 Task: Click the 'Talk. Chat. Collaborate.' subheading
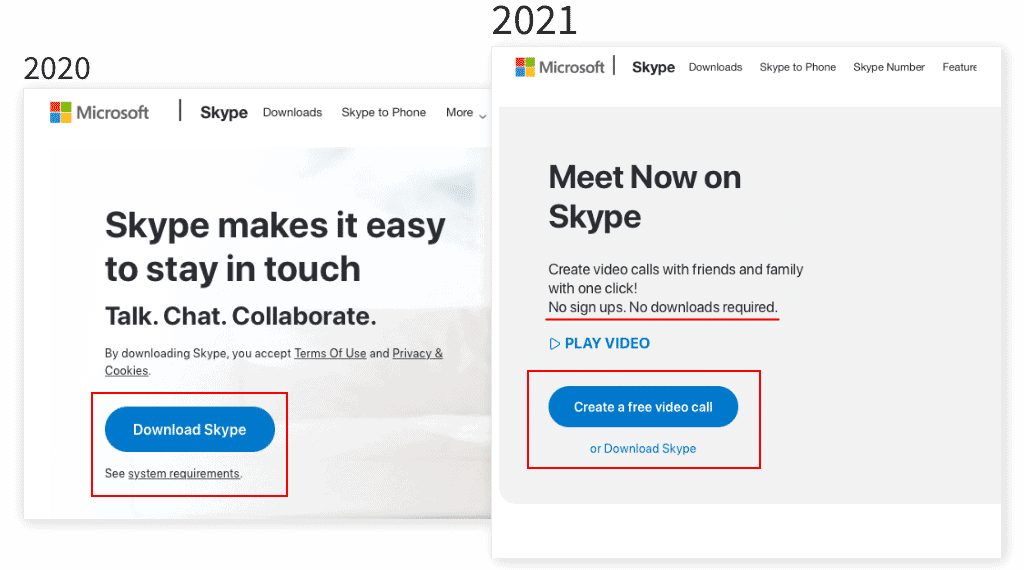point(240,316)
